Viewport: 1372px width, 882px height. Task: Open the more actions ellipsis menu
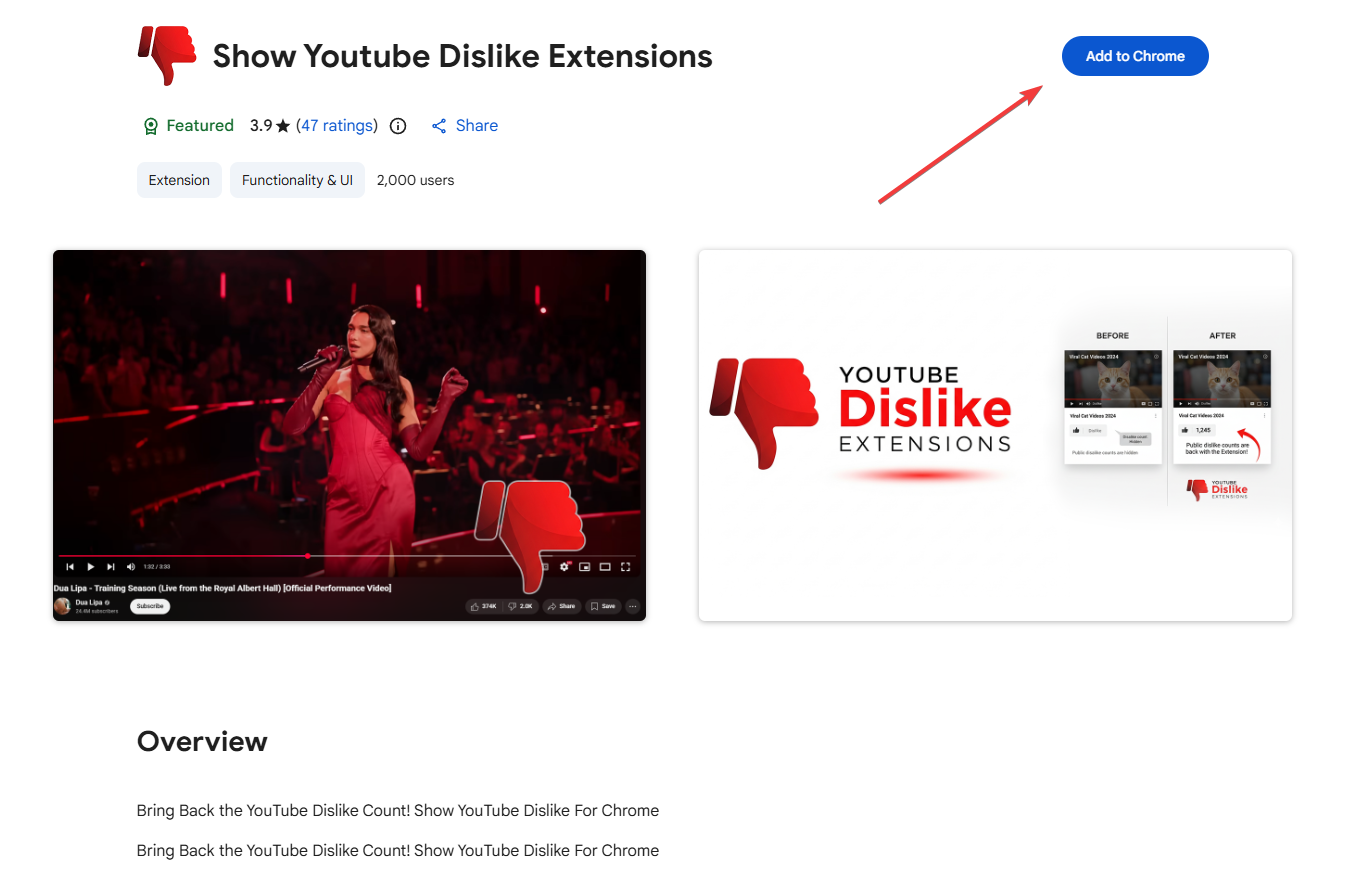pyautogui.click(x=632, y=606)
